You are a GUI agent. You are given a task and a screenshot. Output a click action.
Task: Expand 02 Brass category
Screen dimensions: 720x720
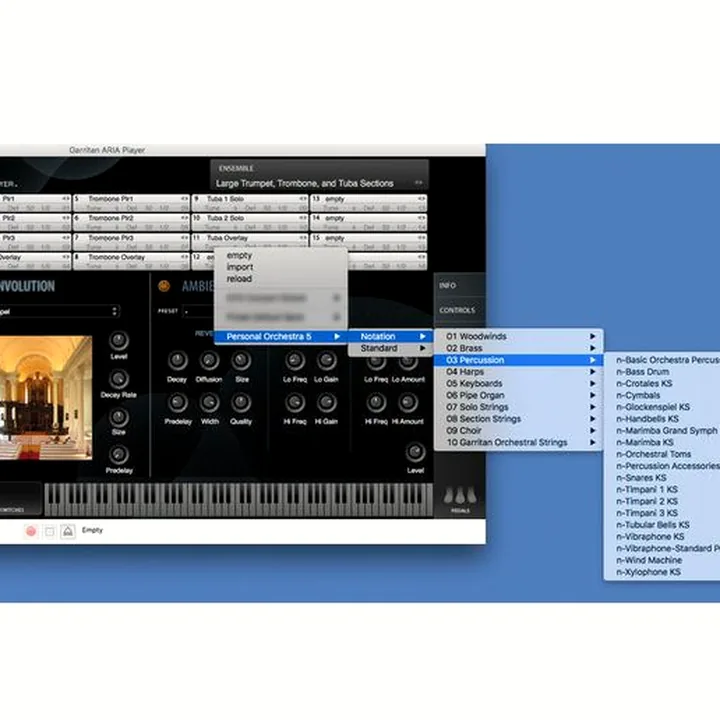point(518,349)
